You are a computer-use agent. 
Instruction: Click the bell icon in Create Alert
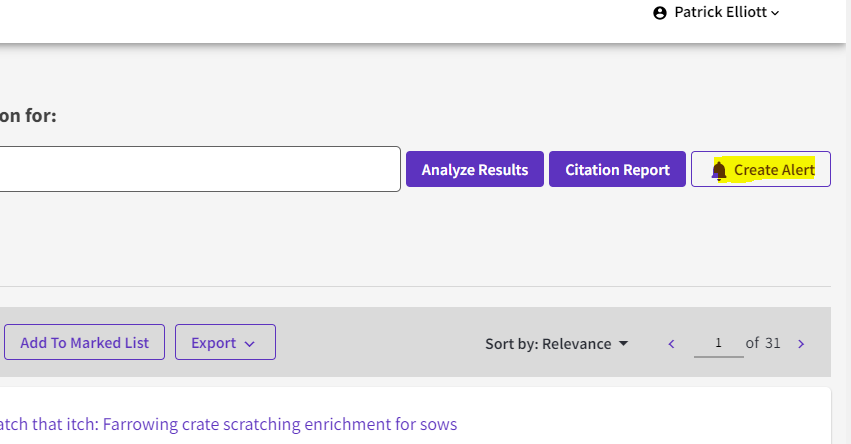[x=719, y=171]
